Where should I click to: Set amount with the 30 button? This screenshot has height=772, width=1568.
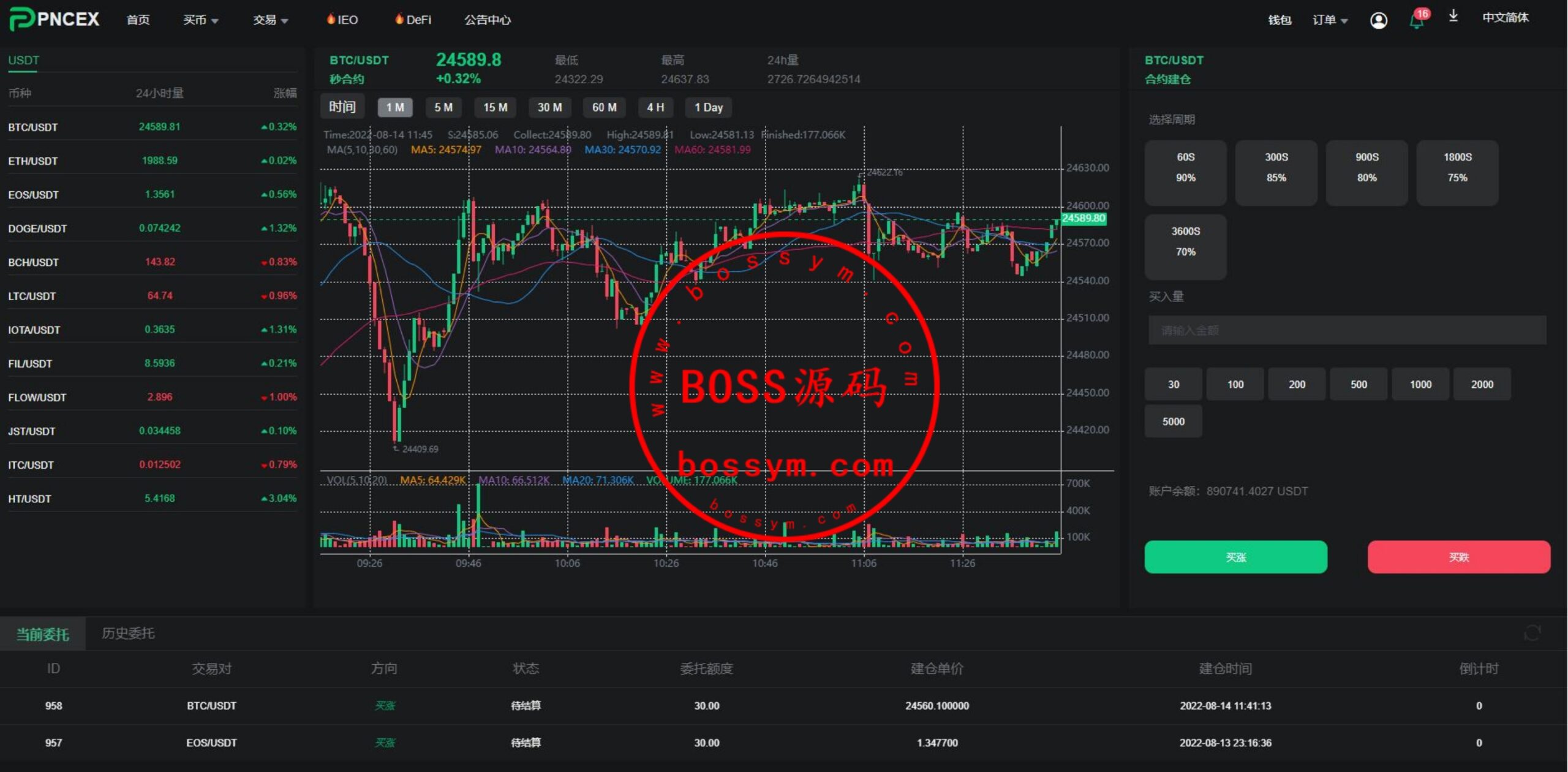pos(1173,384)
